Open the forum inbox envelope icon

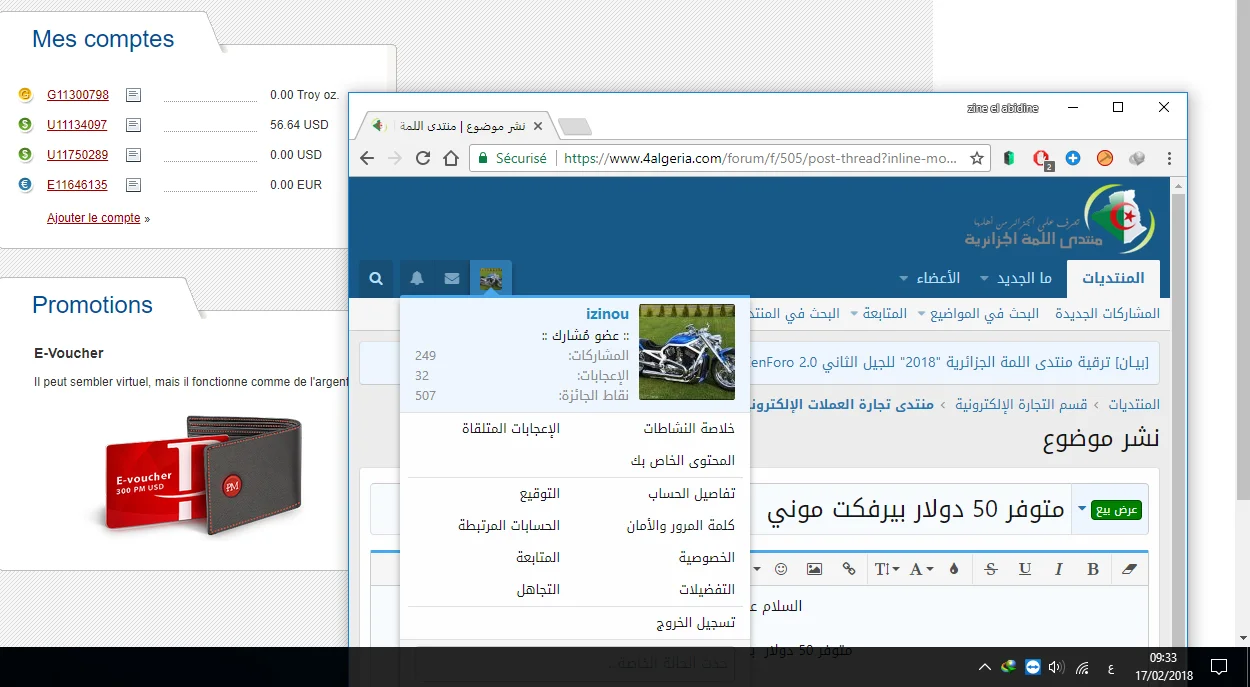452,279
